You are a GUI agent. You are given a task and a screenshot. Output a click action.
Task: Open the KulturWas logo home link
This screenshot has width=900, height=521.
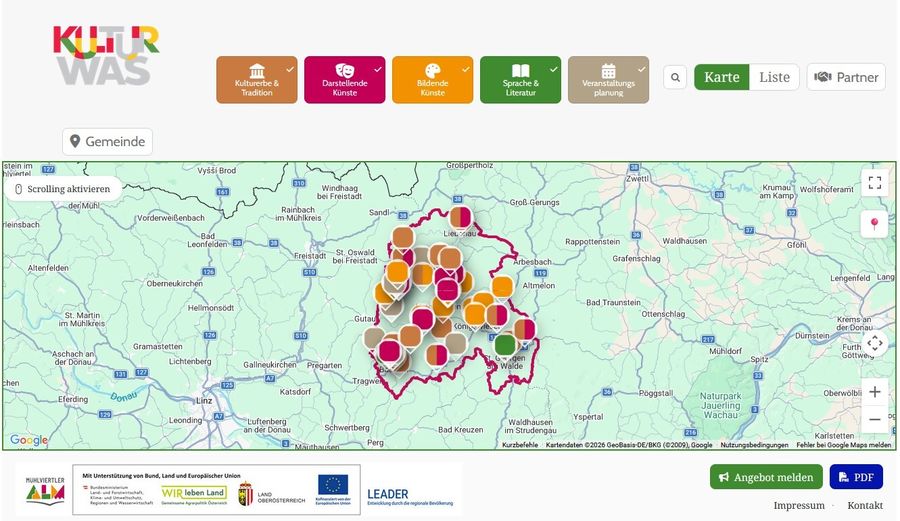coord(106,55)
